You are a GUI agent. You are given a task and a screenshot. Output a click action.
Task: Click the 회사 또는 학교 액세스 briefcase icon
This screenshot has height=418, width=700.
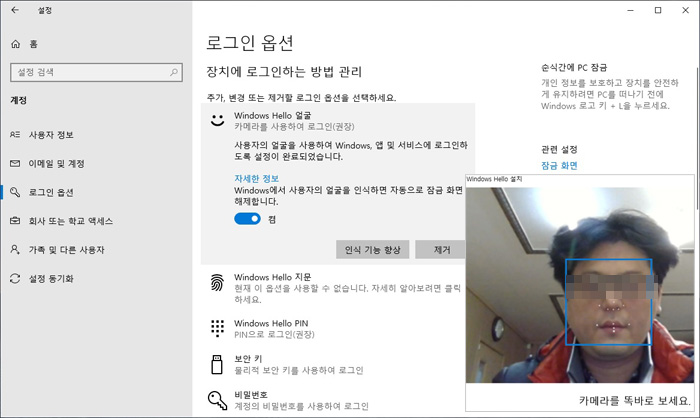pyautogui.click(x=15, y=221)
